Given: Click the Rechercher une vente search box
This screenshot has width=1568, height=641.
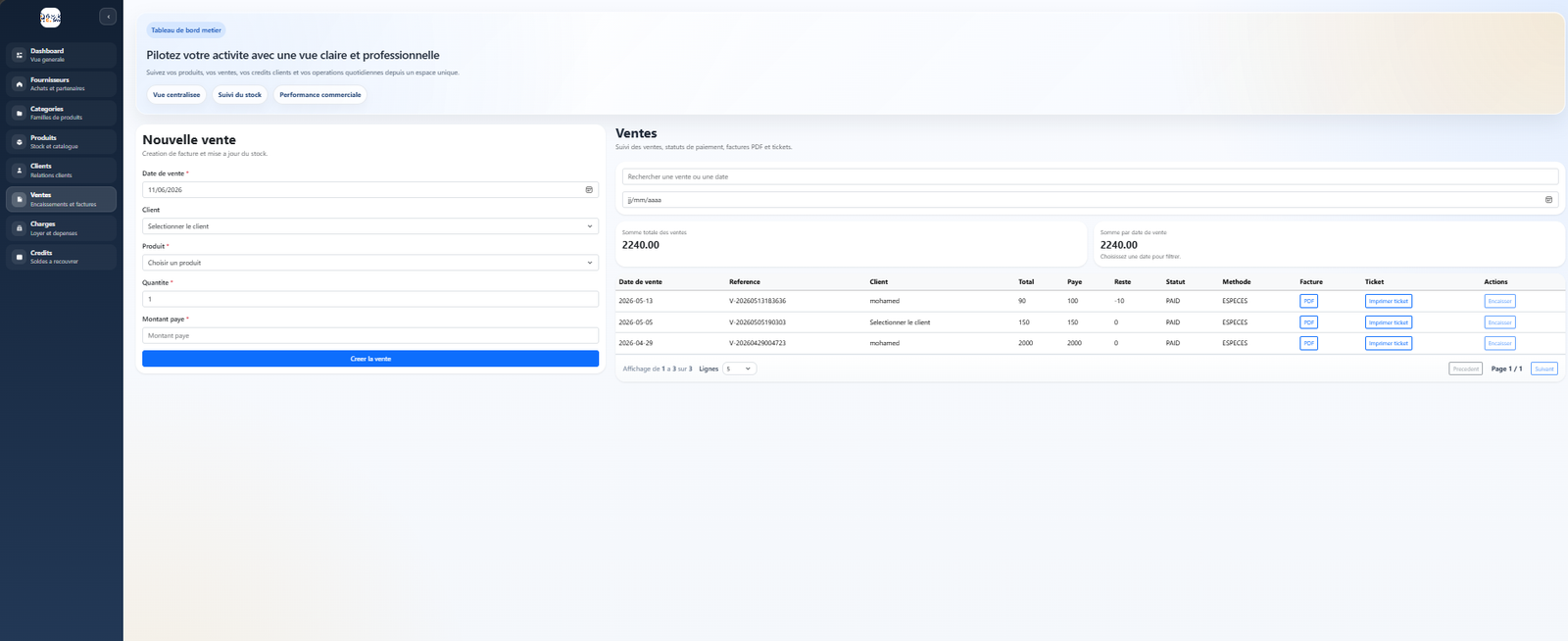Looking at the screenshot, I should (1090, 176).
